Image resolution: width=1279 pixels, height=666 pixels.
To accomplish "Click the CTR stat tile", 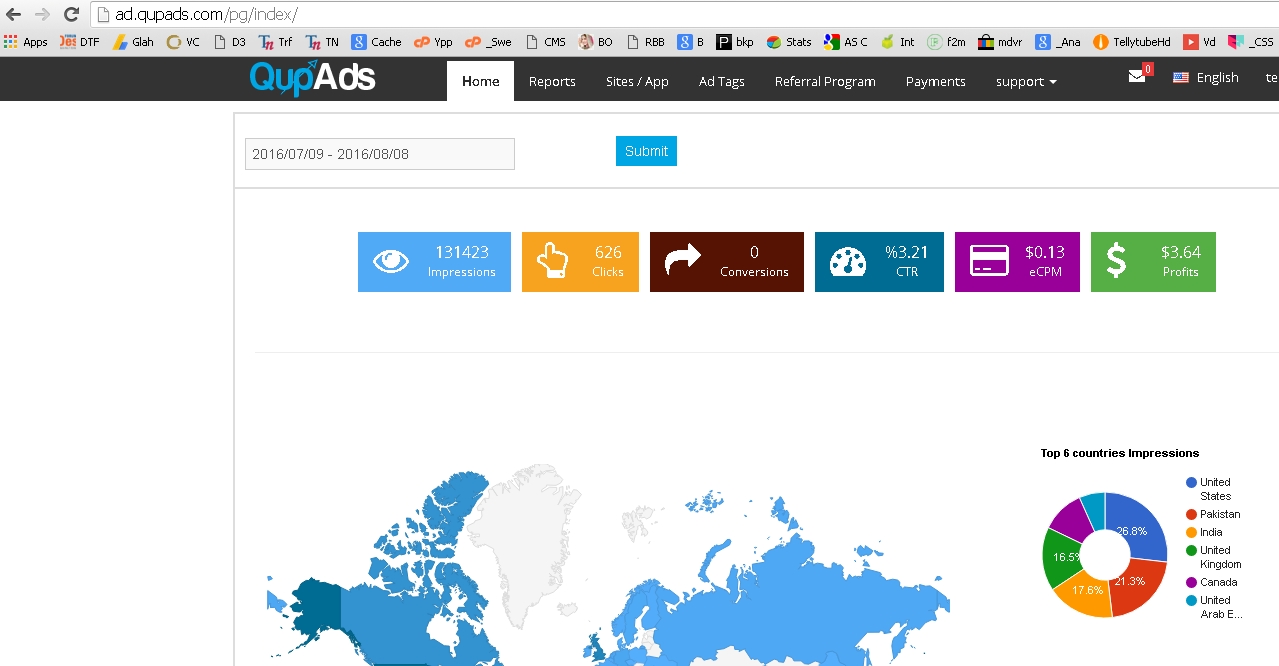I will pos(879,262).
